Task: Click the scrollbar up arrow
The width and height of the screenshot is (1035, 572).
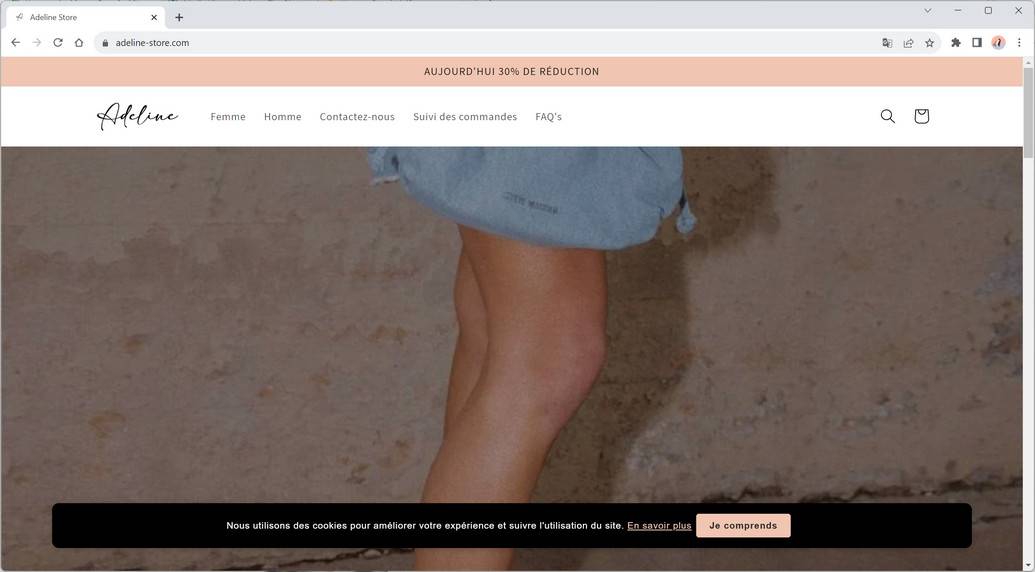Action: click(x=1028, y=62)
